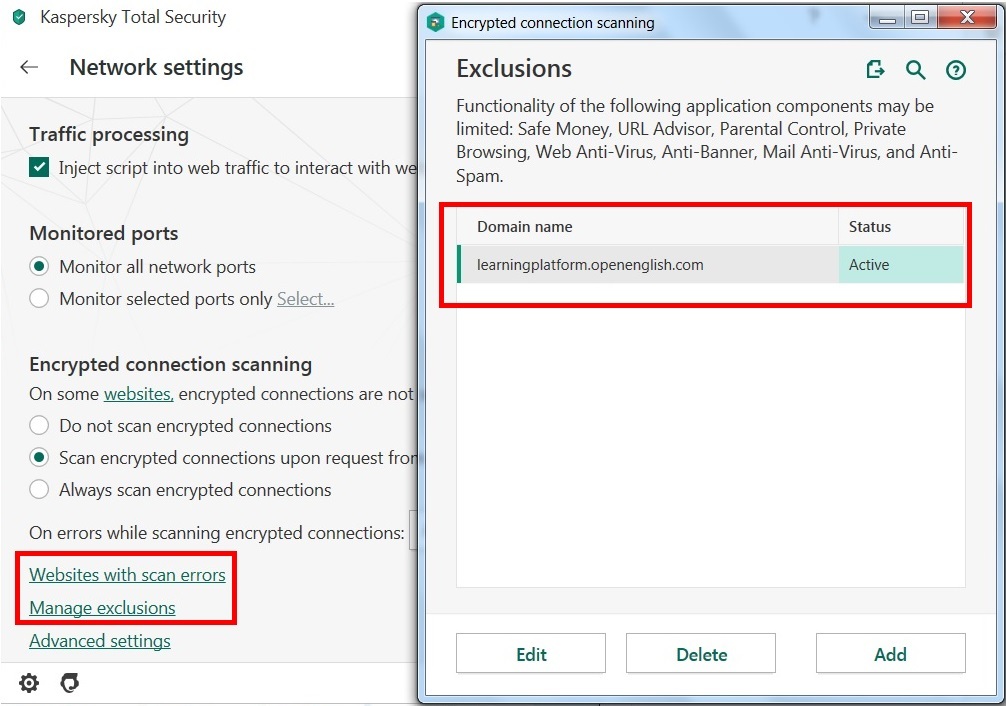Image resolution: width=1006 pixels, height=706 pixels.
Task: Open Manage exclusions link
Action: pyautogui.click(x=102, y=608)
